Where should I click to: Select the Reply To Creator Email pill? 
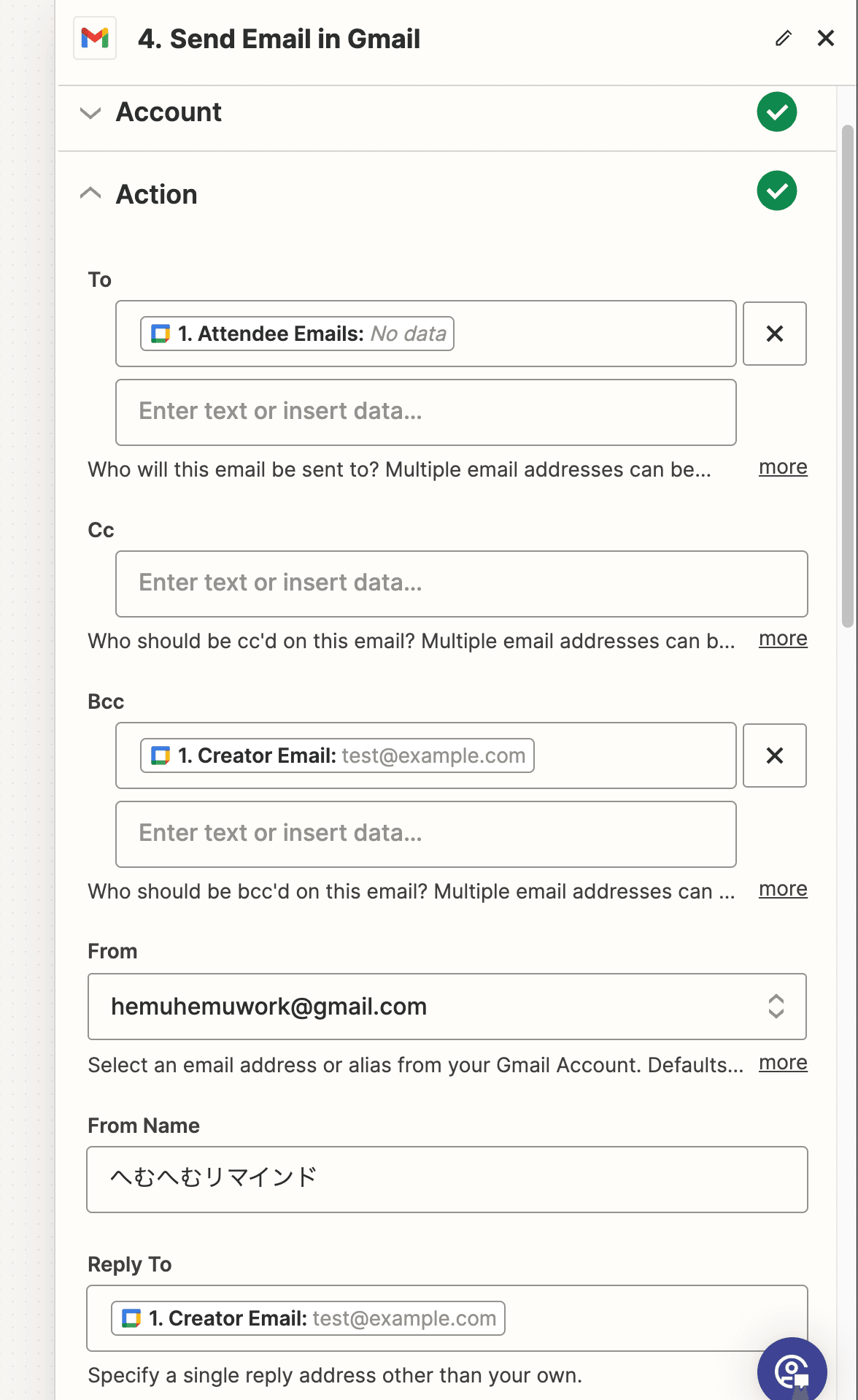tap(308, 1318)
